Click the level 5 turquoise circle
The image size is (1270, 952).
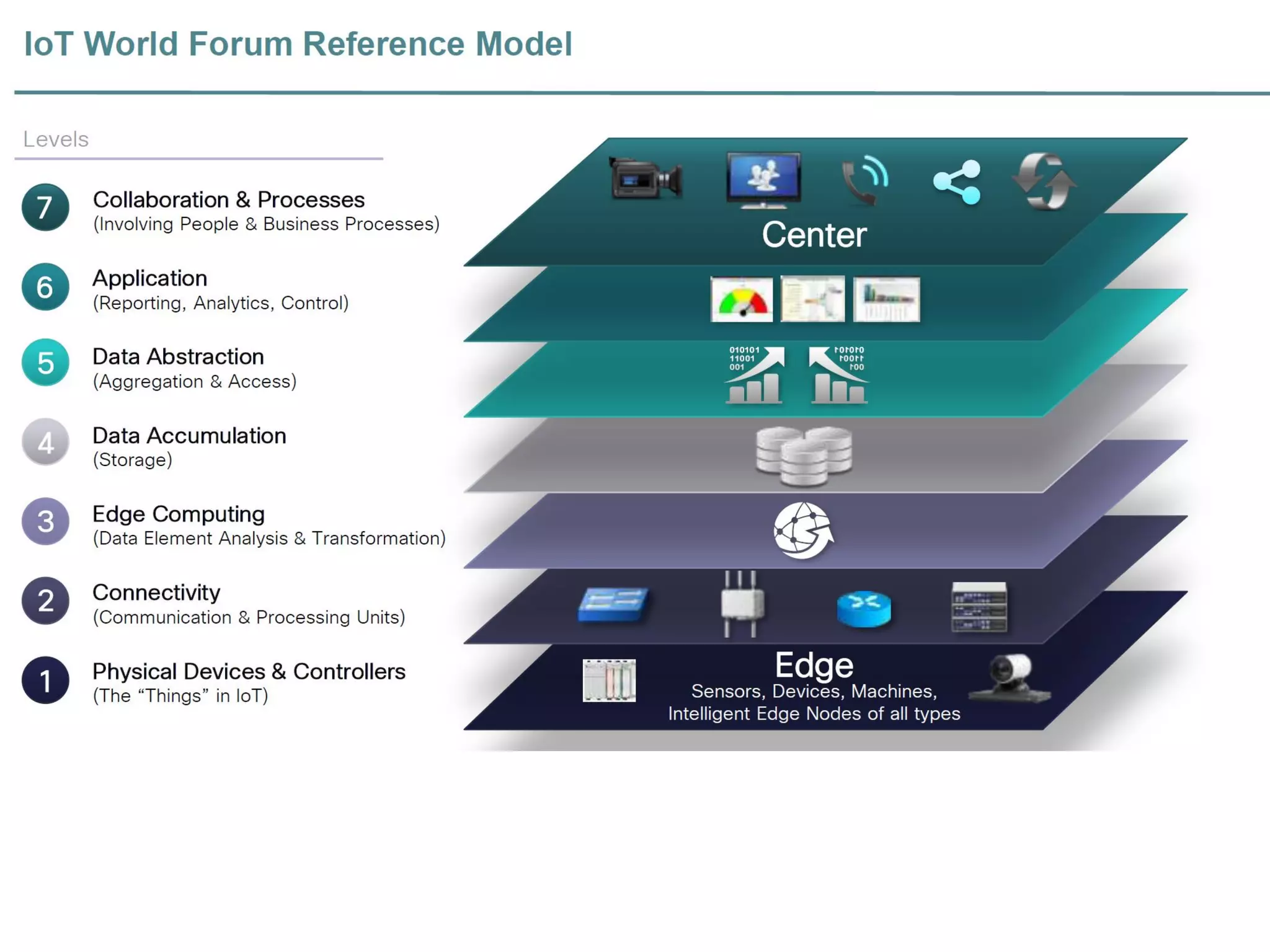click(45, 363)
